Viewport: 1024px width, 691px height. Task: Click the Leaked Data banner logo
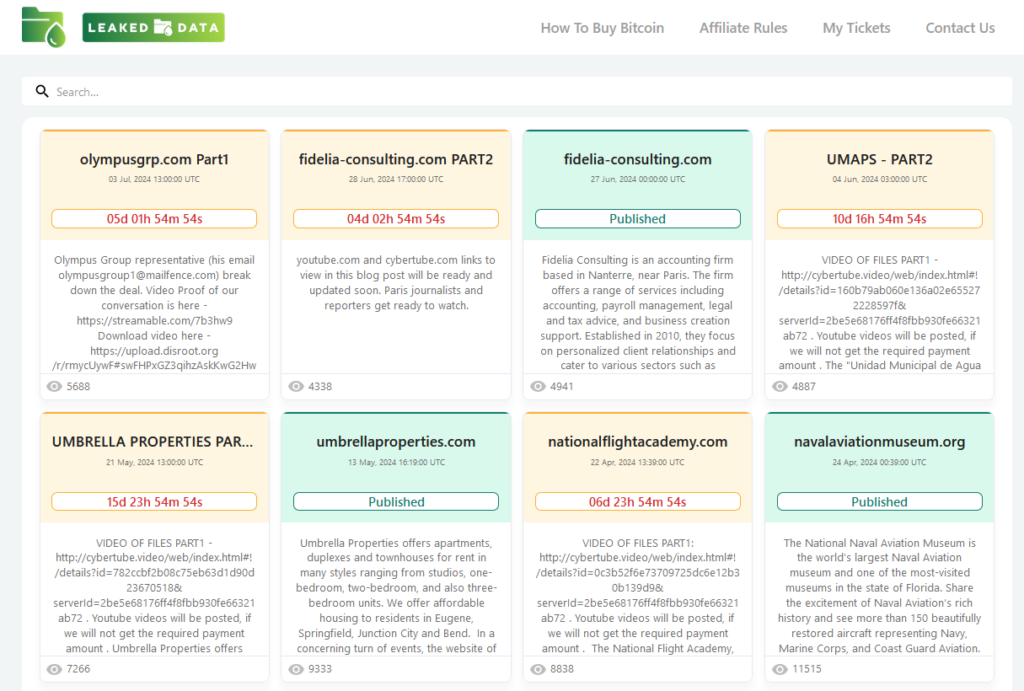(153, 28)
